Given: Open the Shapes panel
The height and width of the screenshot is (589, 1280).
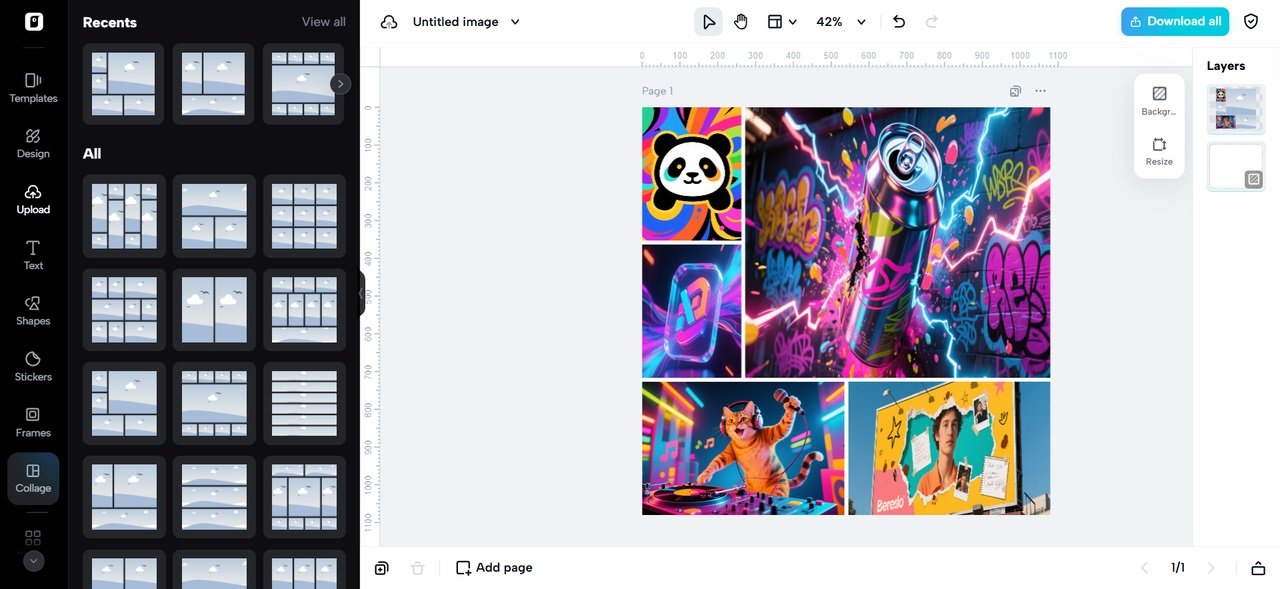Looking at the screenshot, I should 33,310.
